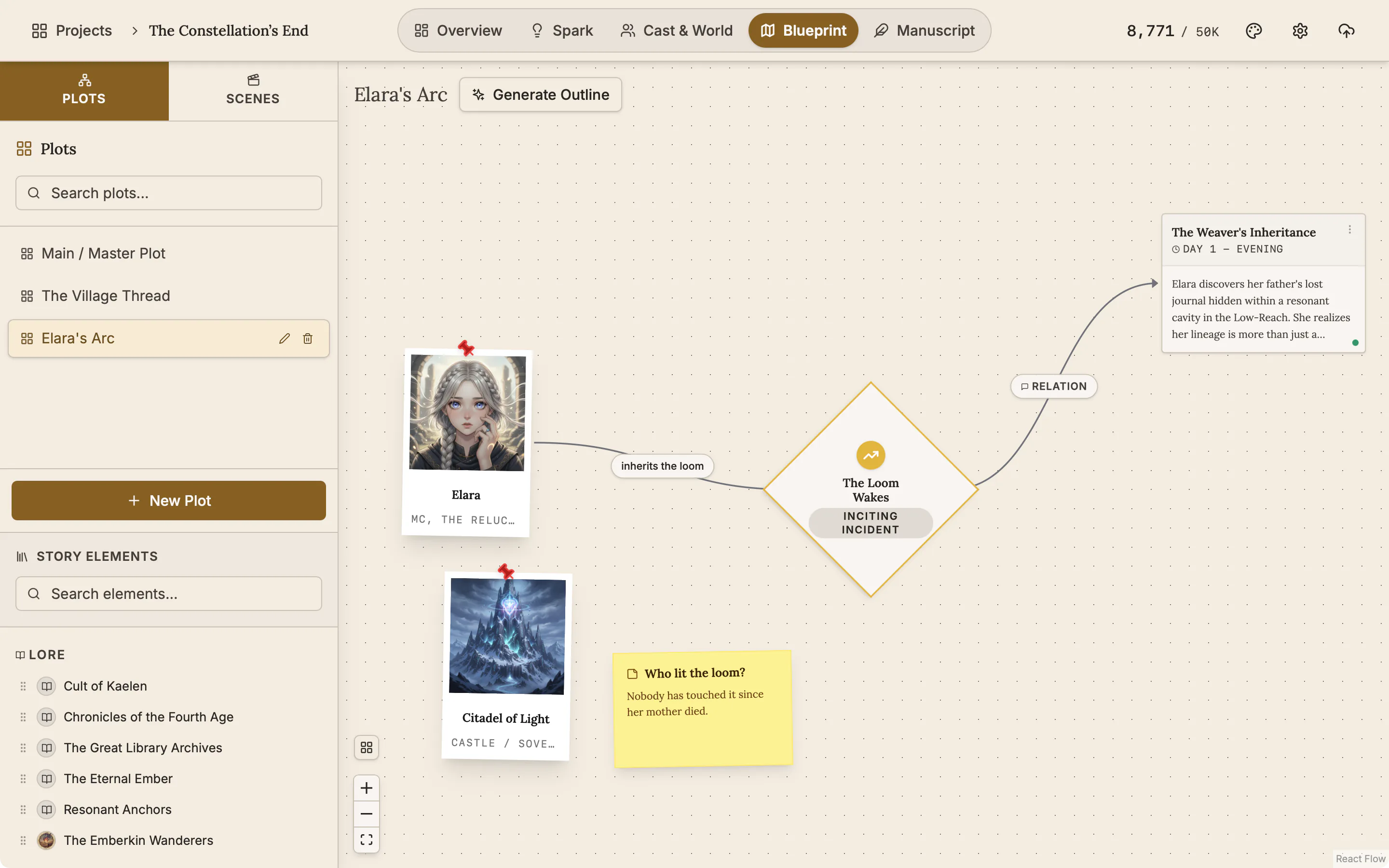1389x868 pixels.
Task: Select Main / Master Plot
Action: (x=169, y=253)
